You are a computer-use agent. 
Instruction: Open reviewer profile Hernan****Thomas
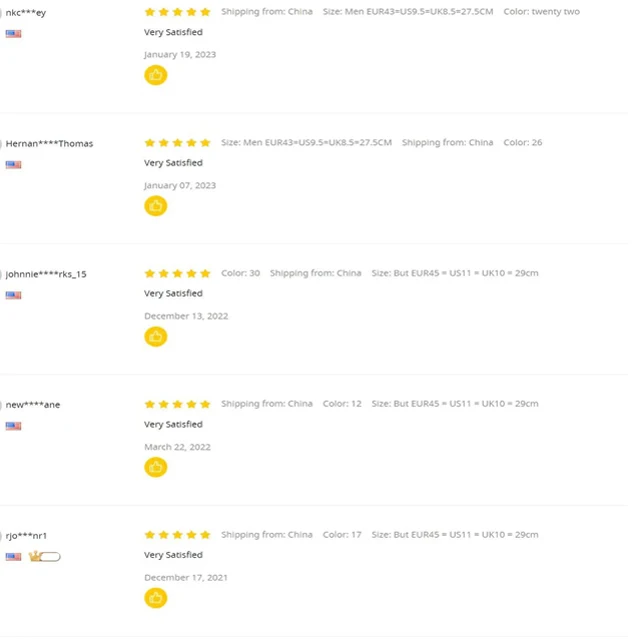point(49,144)
